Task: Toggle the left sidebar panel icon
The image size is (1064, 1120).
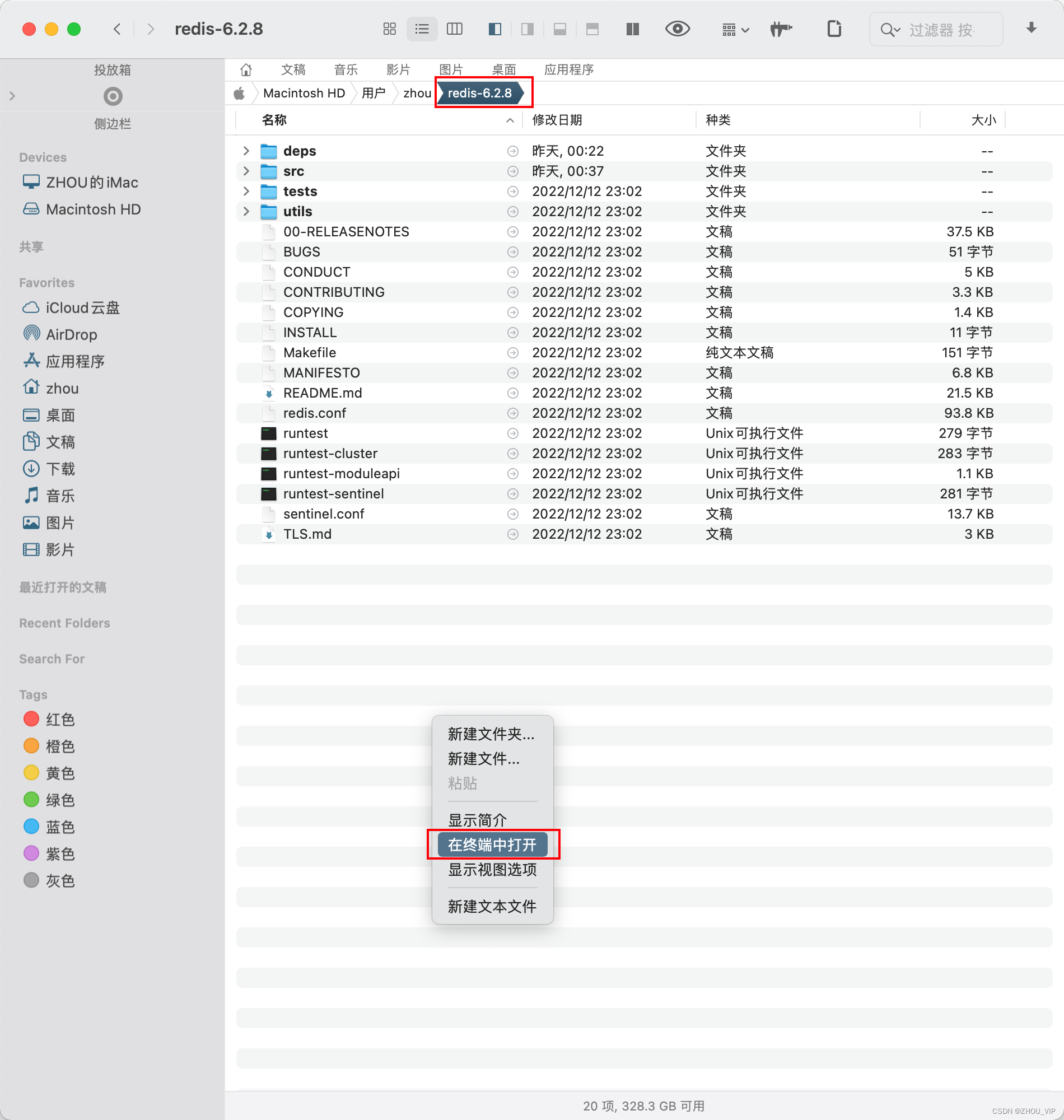Action: [494, 29]
